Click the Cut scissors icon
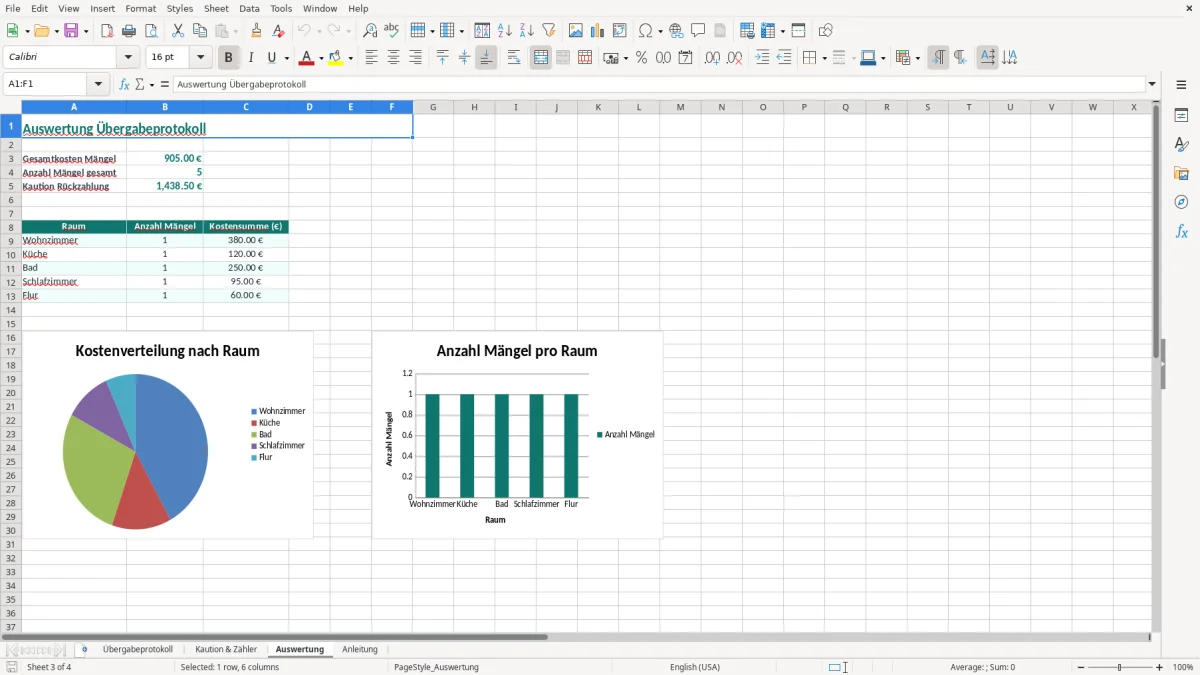The width and height of the screenshot is (1200, 675). point(178,31)
